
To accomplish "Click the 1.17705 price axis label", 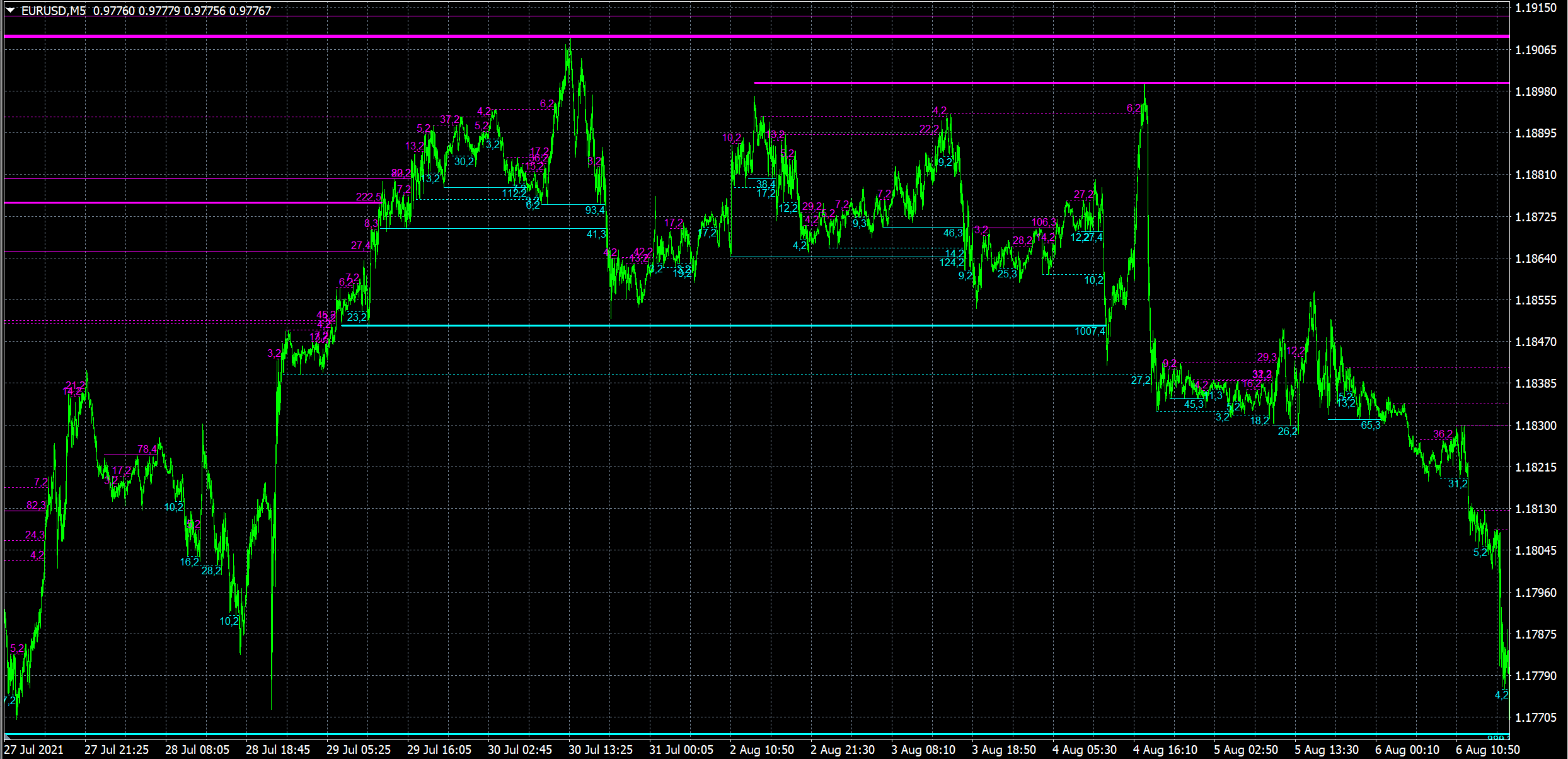I will point(1535,717).
